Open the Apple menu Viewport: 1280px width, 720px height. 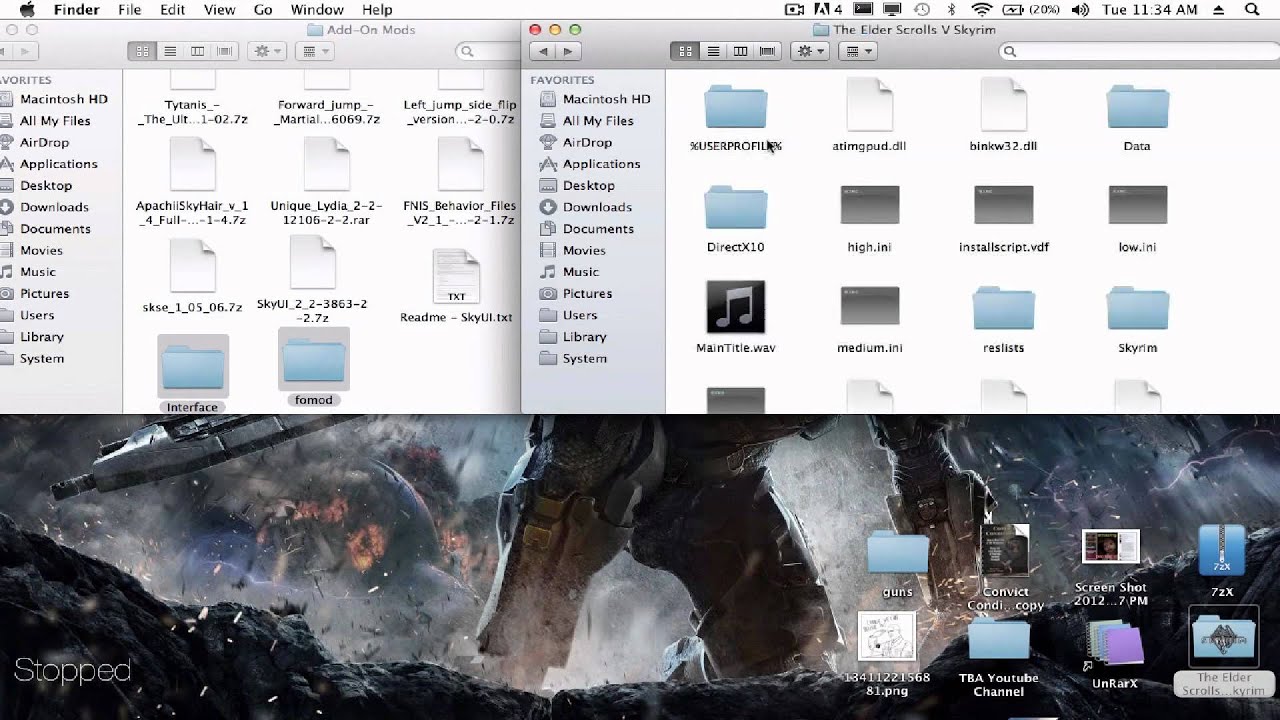coord(26,10)
